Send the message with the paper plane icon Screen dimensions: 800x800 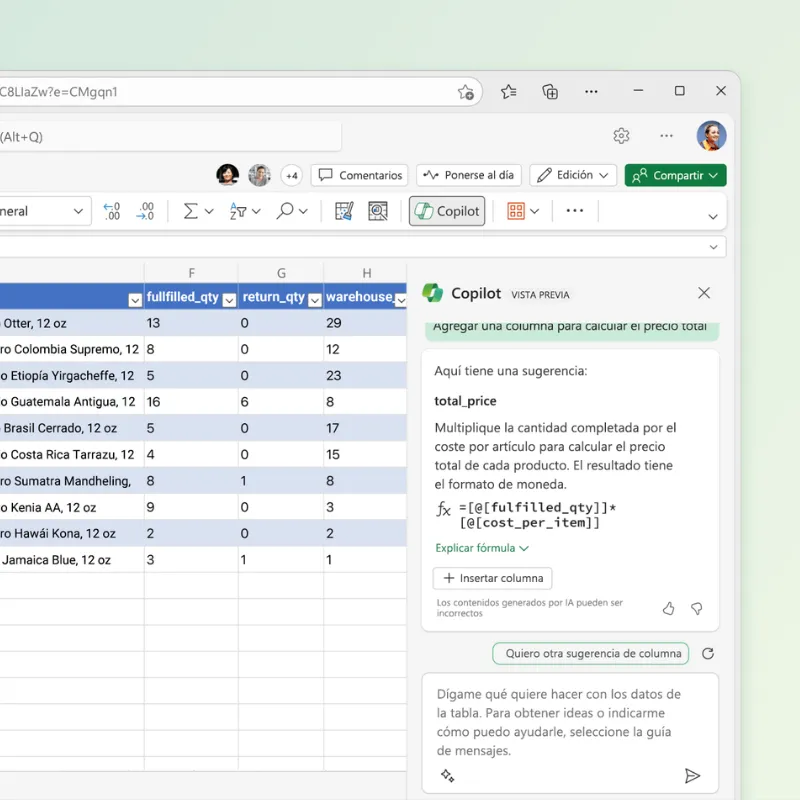694,775
